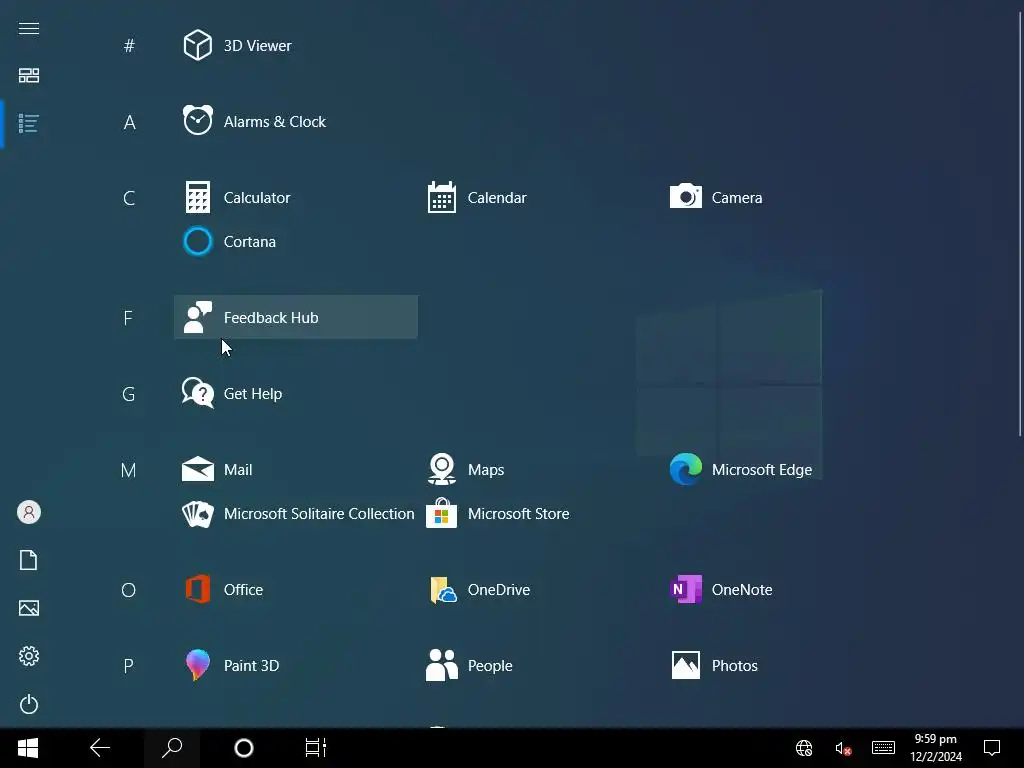The height and width of the screenshot is (768, 1024).
Task: Click the letter C section header
Action: [x=129, y=198]
